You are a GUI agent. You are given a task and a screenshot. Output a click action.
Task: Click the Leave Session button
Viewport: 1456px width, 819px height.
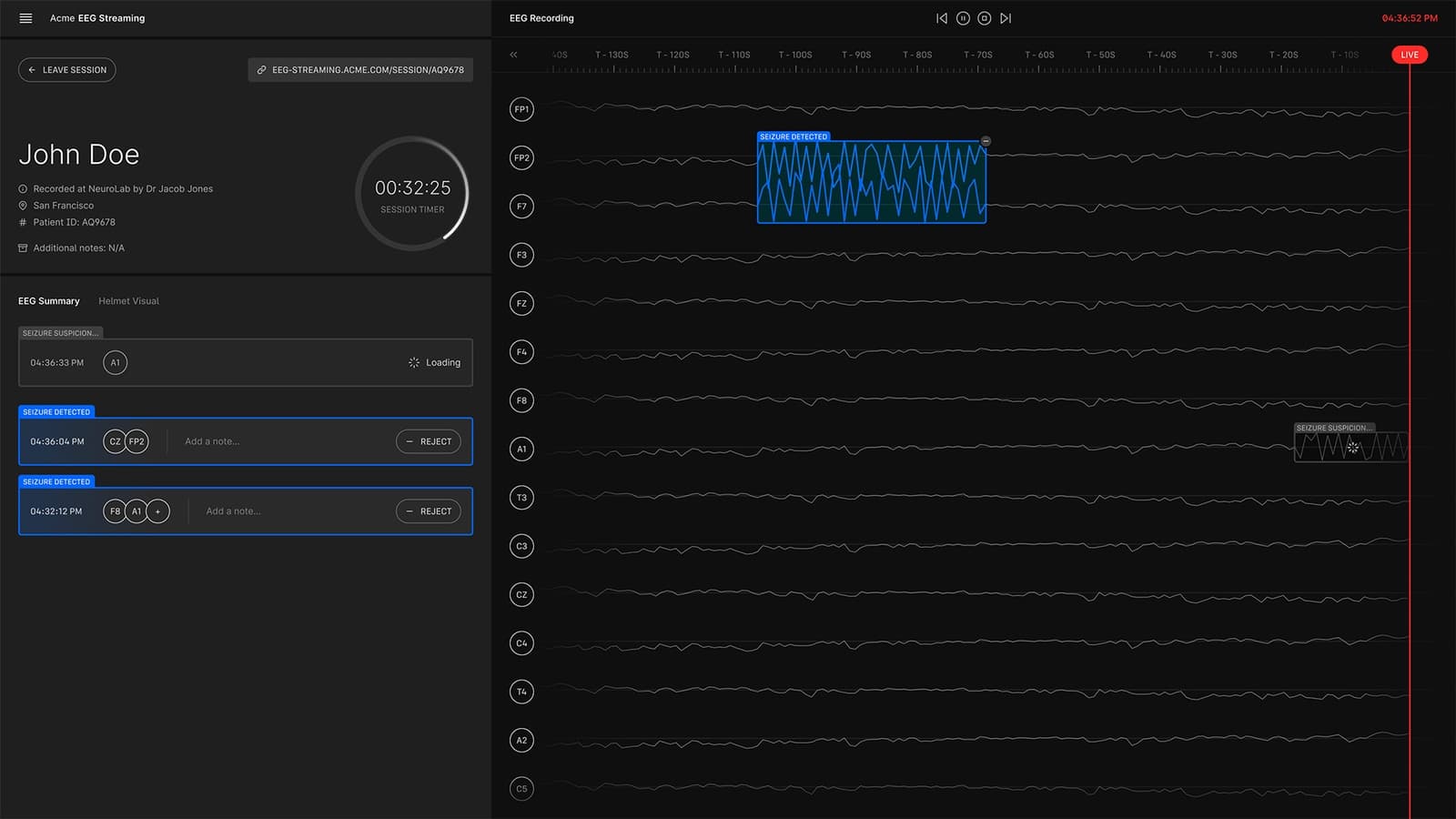[67, 70]
